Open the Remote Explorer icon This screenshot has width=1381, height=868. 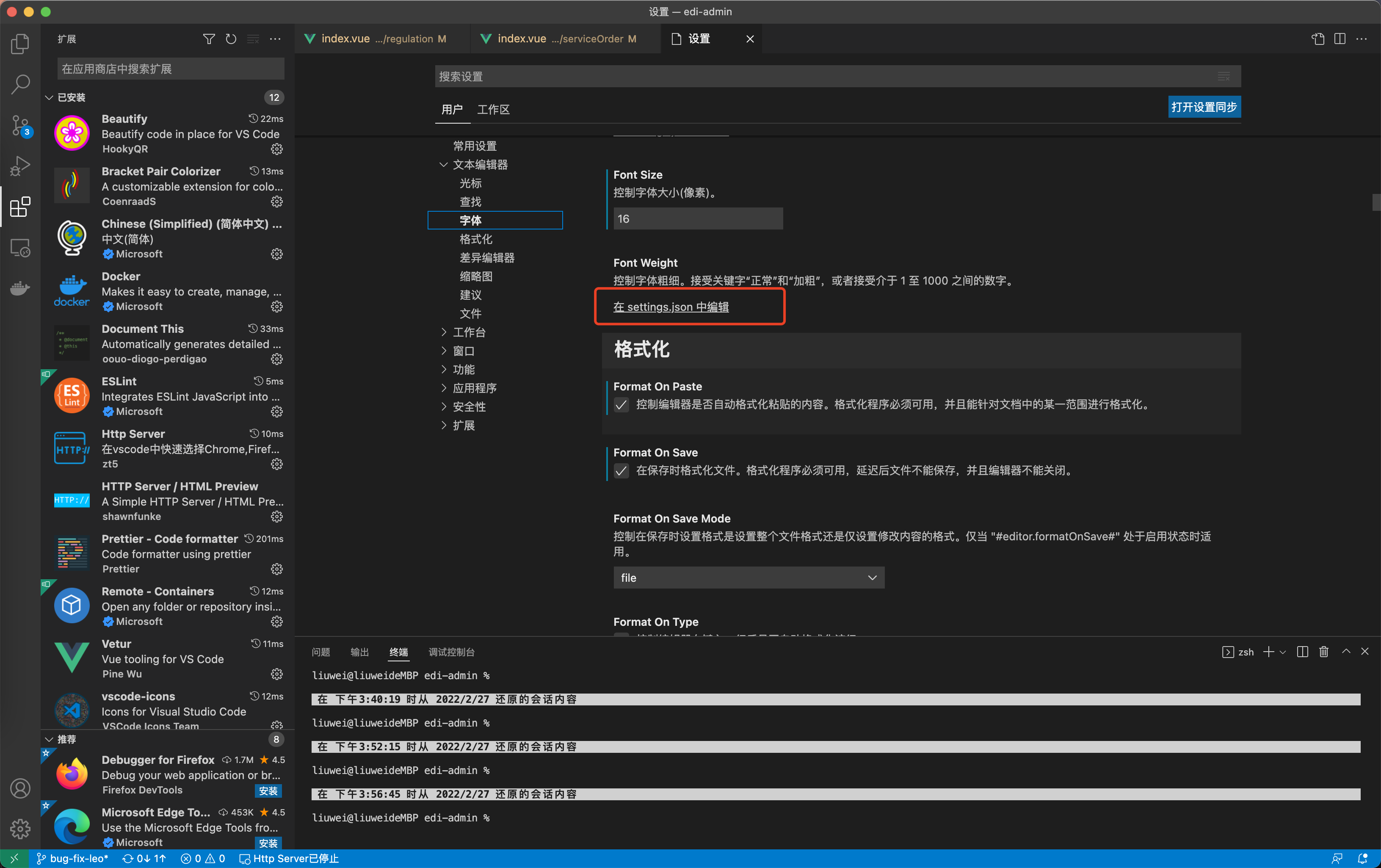pos(20,248)
